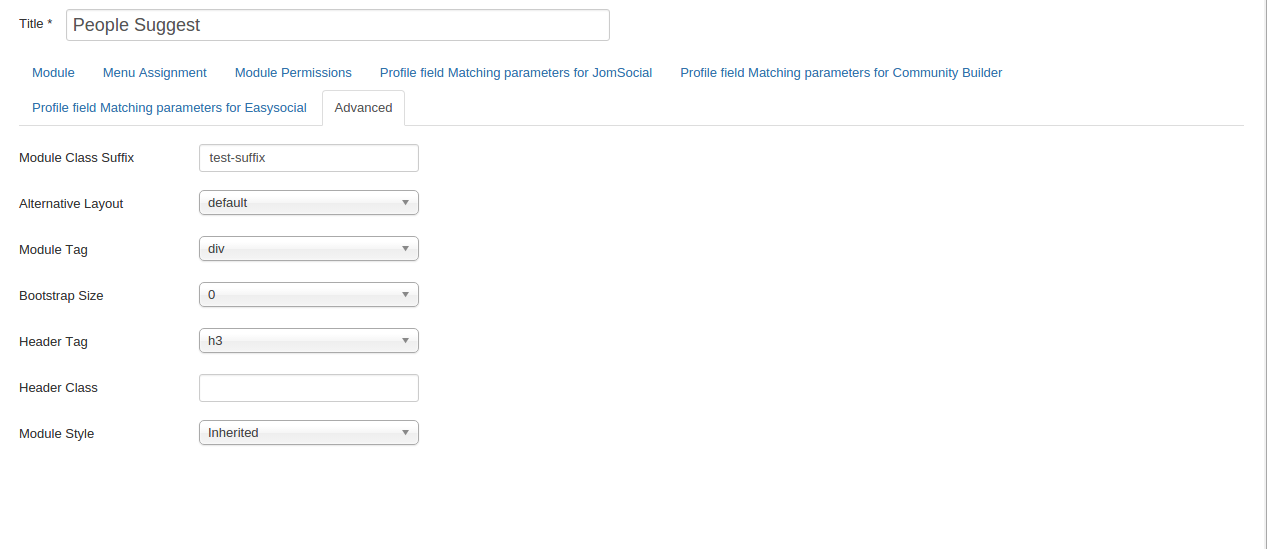This screenshot has height=549, width=1267.
Task: Open the Menu Assignment tab
Action: click(155, 73)
